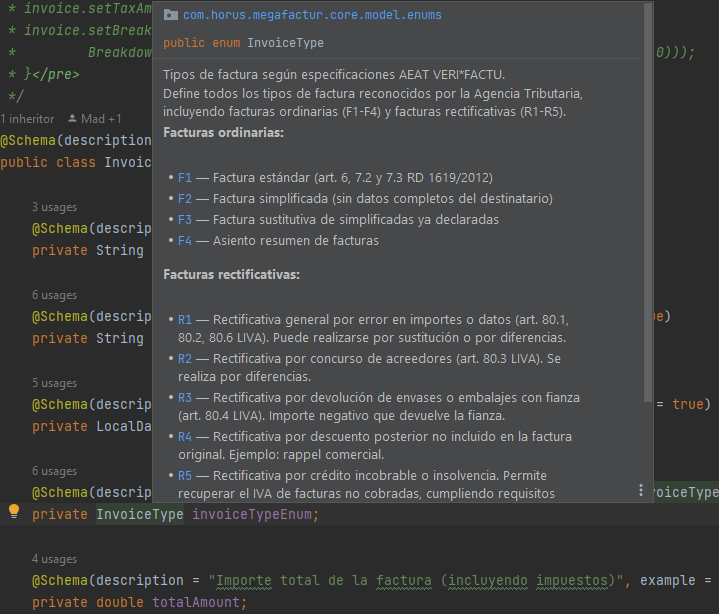Open the com.horus.megafactur.core.model.enums package link
Screen dimensions: 719x614
pyautogui.click(x=312, y=16)
